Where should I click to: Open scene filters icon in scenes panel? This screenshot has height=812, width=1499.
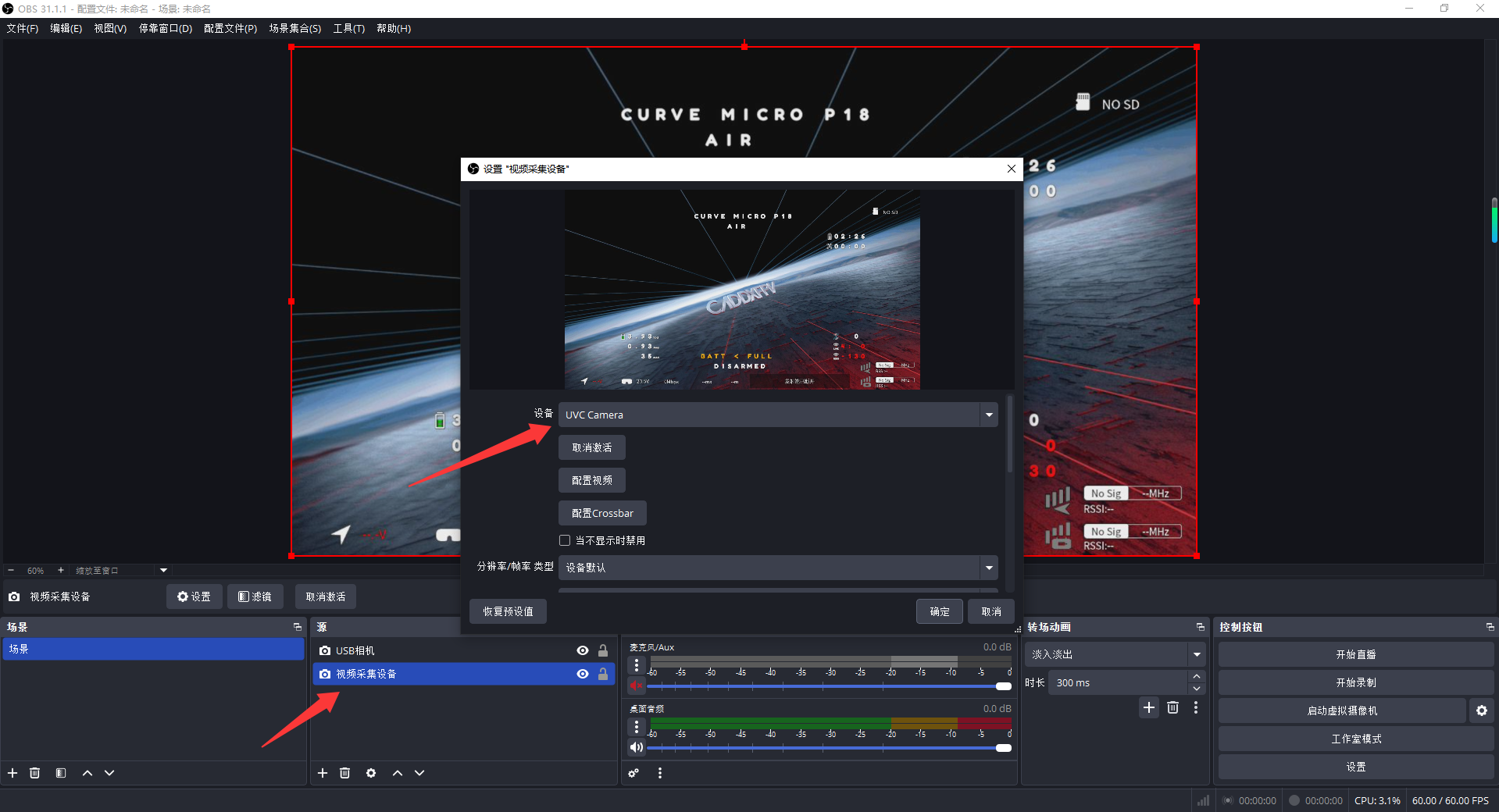click(61, 773)
